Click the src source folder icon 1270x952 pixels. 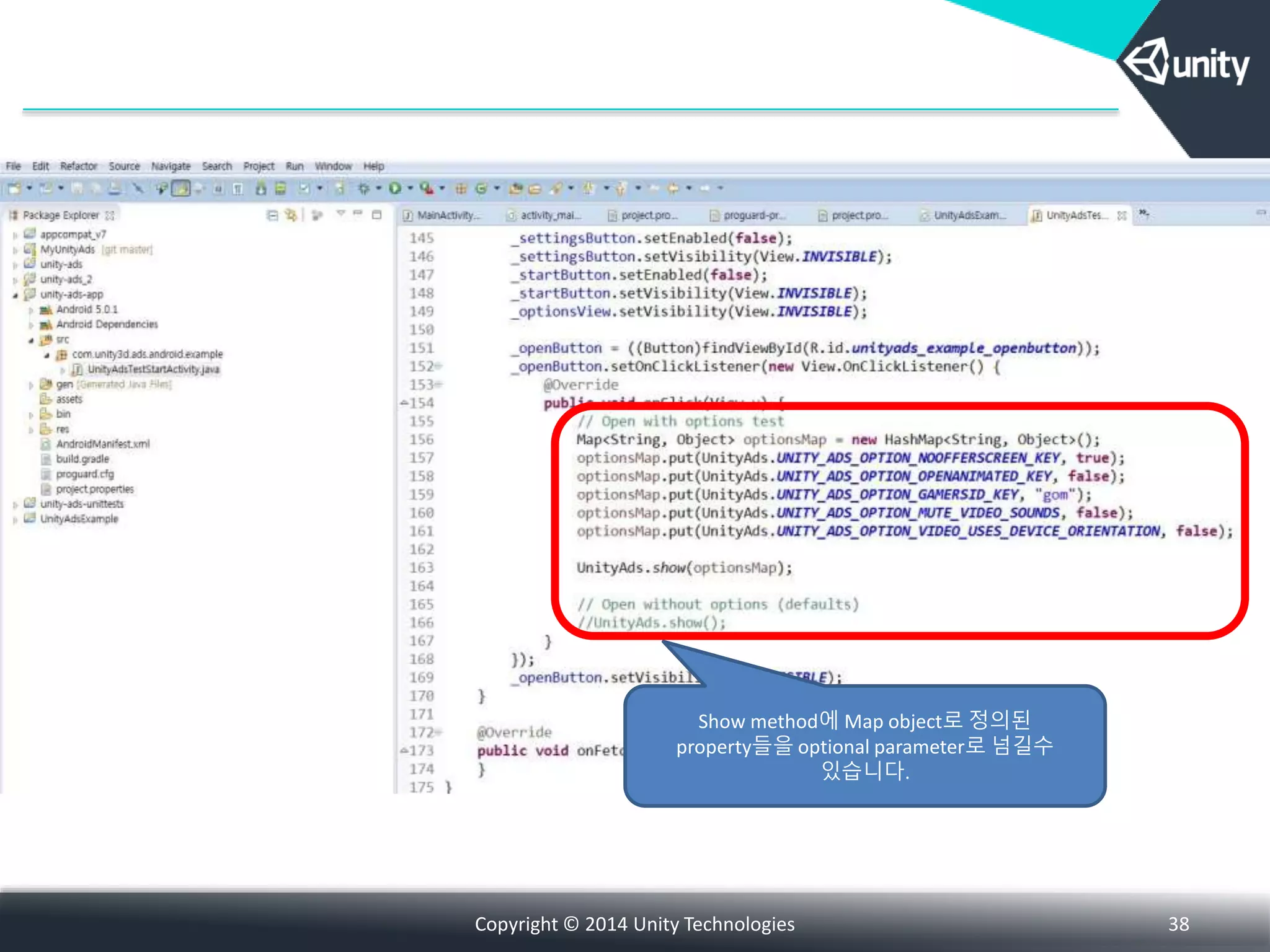tap(46, 340)
